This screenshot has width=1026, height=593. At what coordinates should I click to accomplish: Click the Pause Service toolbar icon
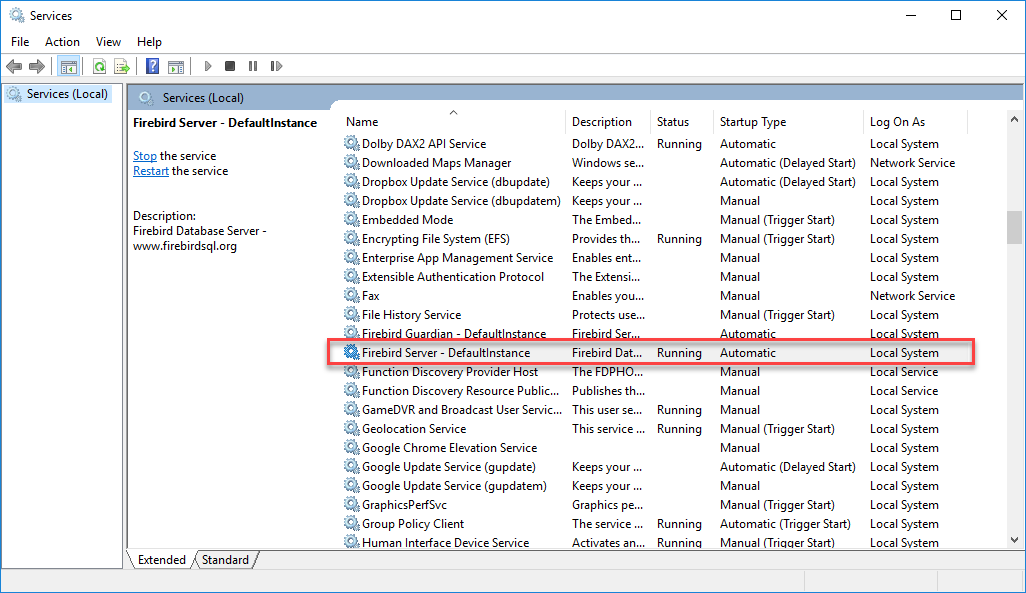click(252, 66)
